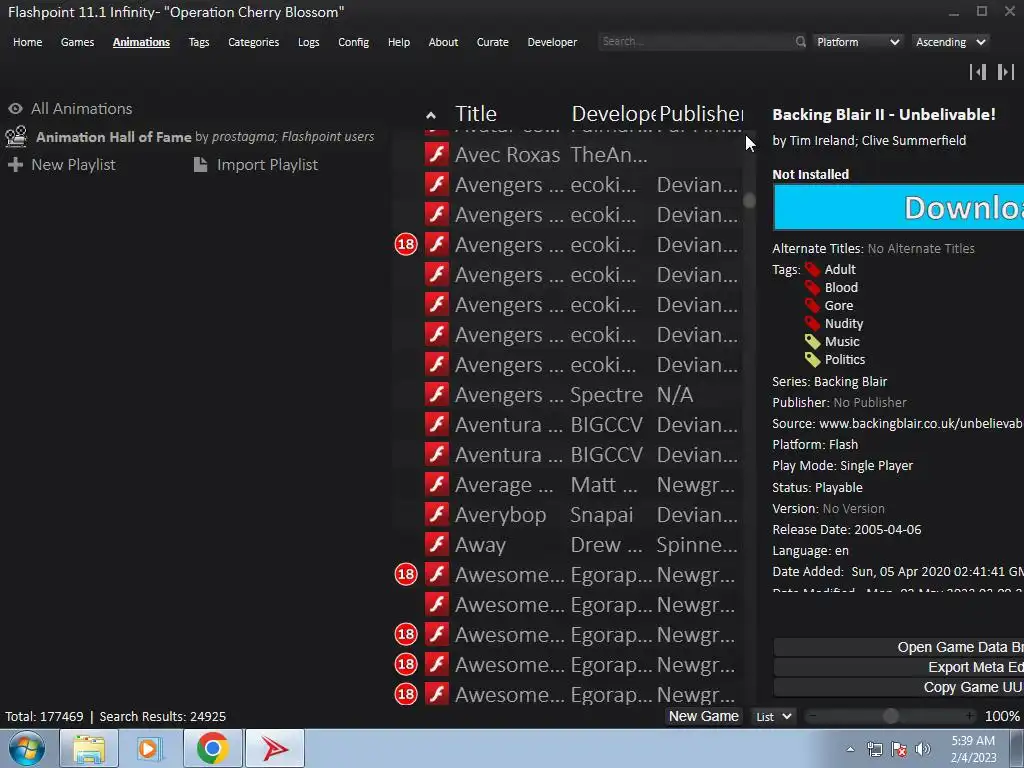Image resolution: width=1024 pixels, height=768 pixels.
Task: Click the Import Playlist file icon
Action: coord(200,165)
